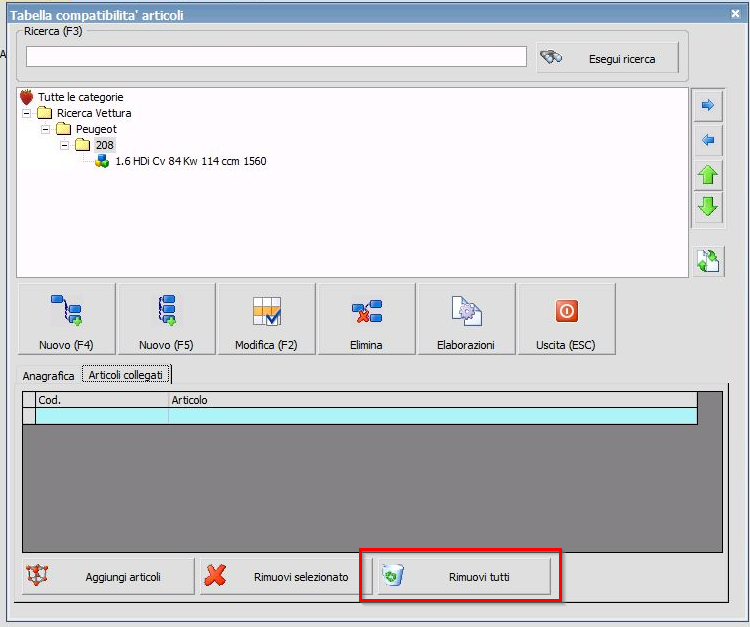Click the Cod. column header
The height and width of the screenshot is (627, 750).
(x=102, y=400)
